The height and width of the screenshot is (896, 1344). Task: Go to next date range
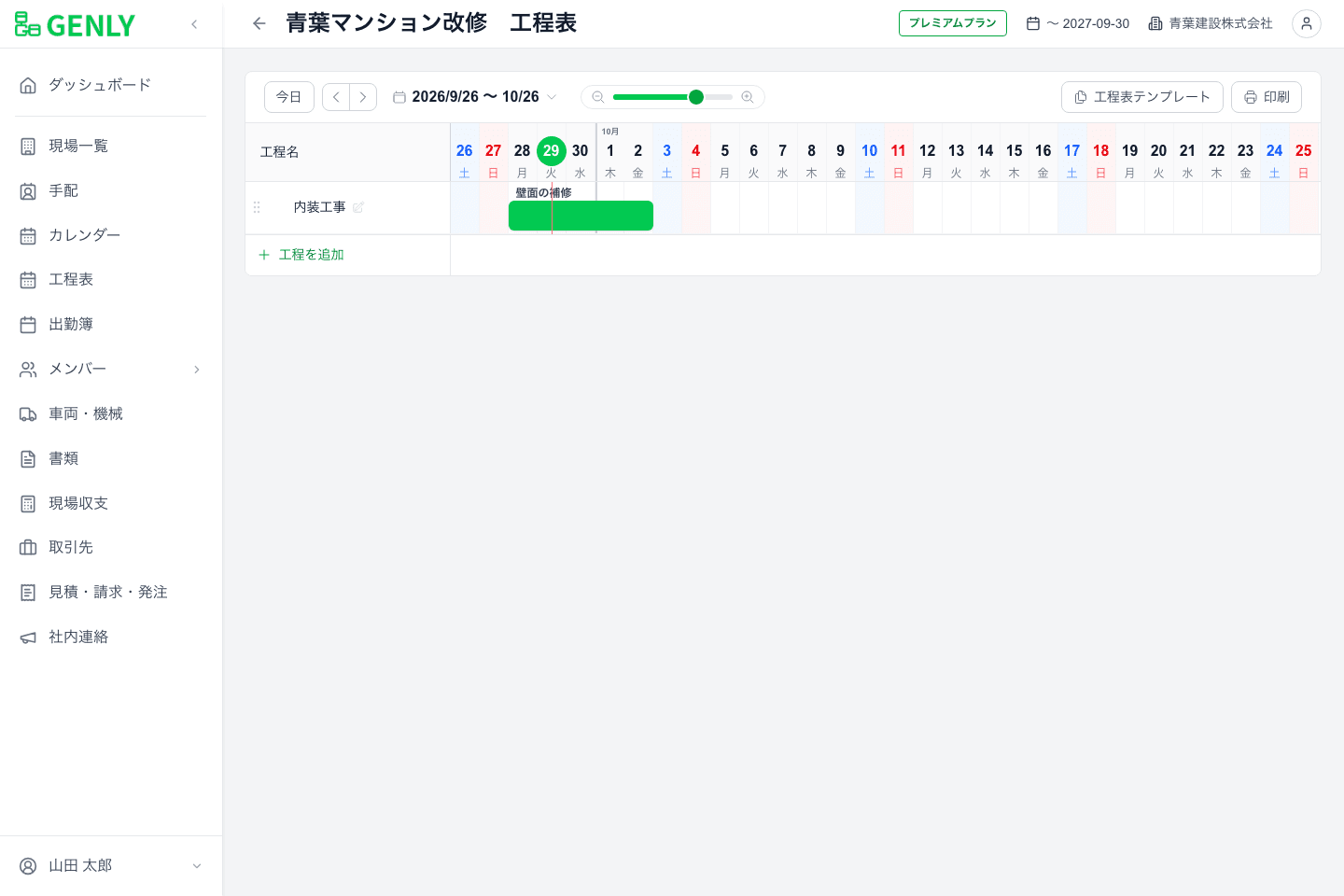(x=363, y=97)
